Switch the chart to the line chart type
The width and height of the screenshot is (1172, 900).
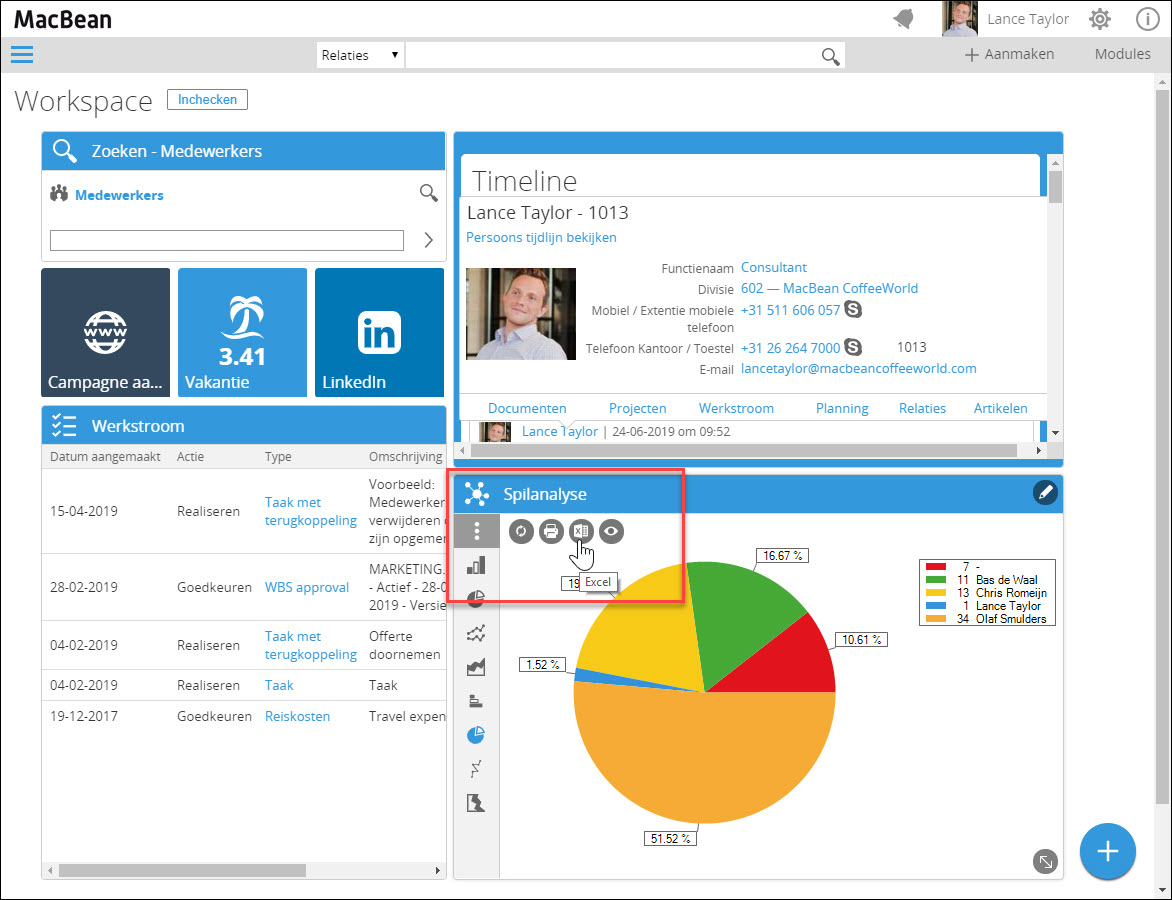coord(476,633)
